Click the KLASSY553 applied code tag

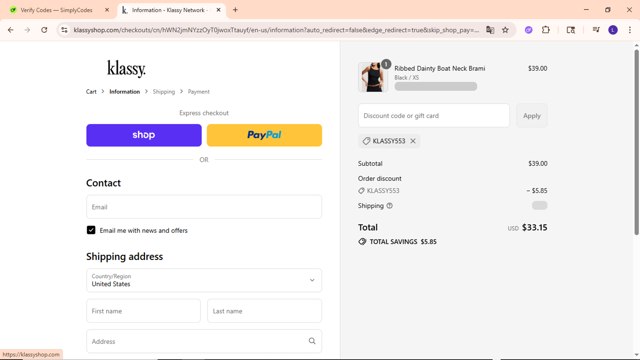click(389, 141)
